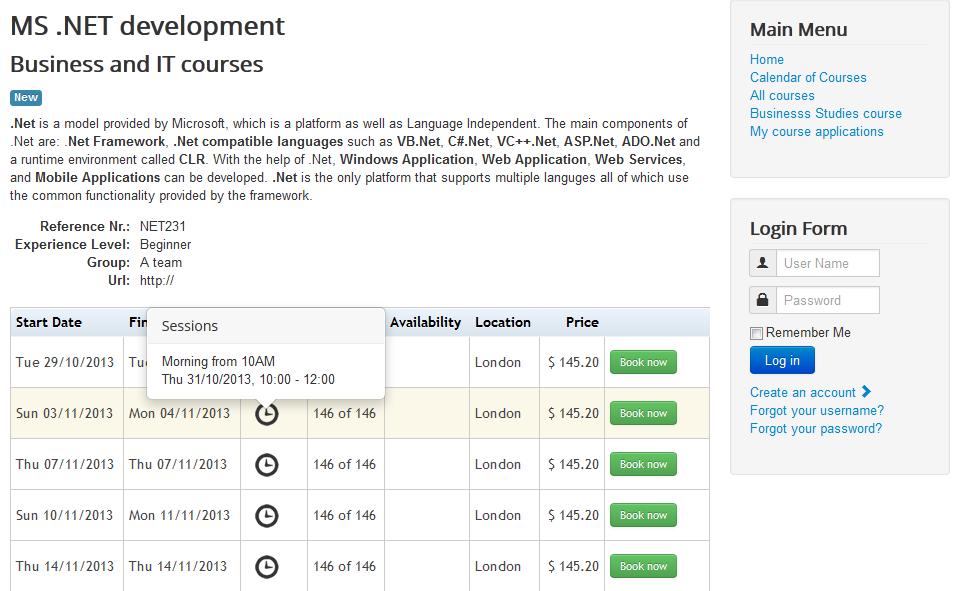Viewport: 962px width, 591px height.
Task: Open Calendar of Courses menu item
Action: pos(808,77)
